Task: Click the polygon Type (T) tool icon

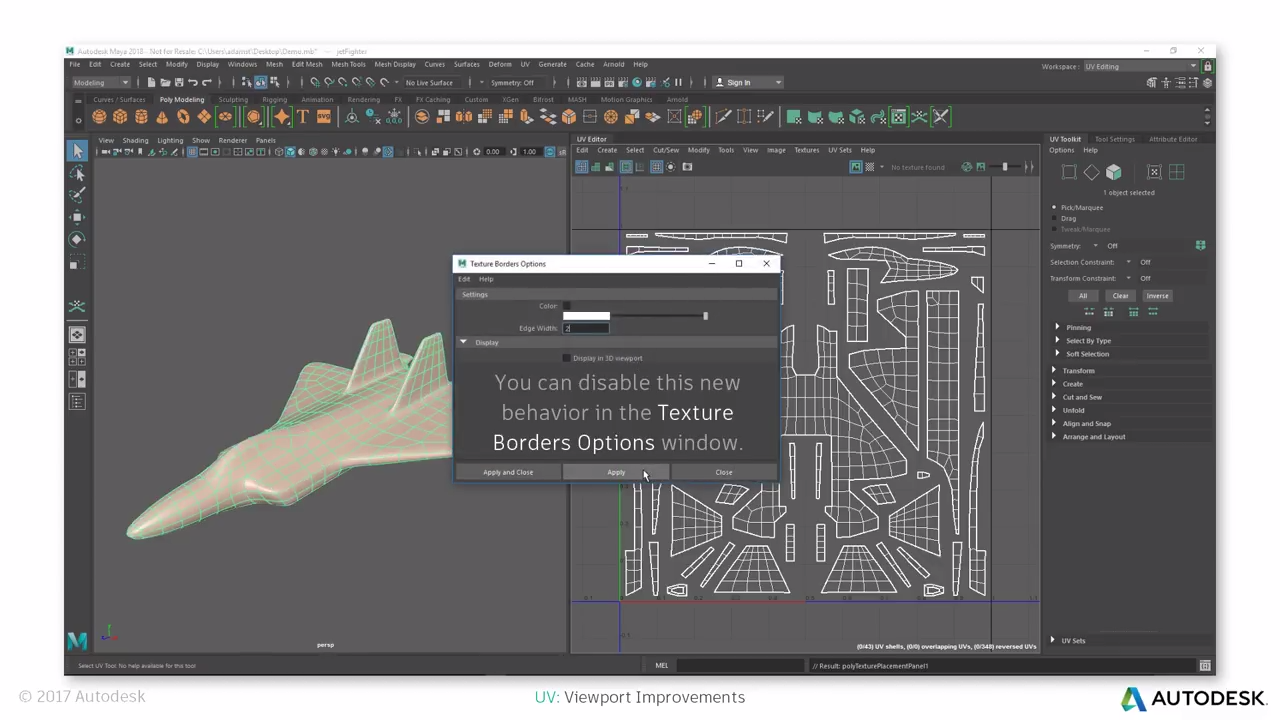Action: point(302,117)
